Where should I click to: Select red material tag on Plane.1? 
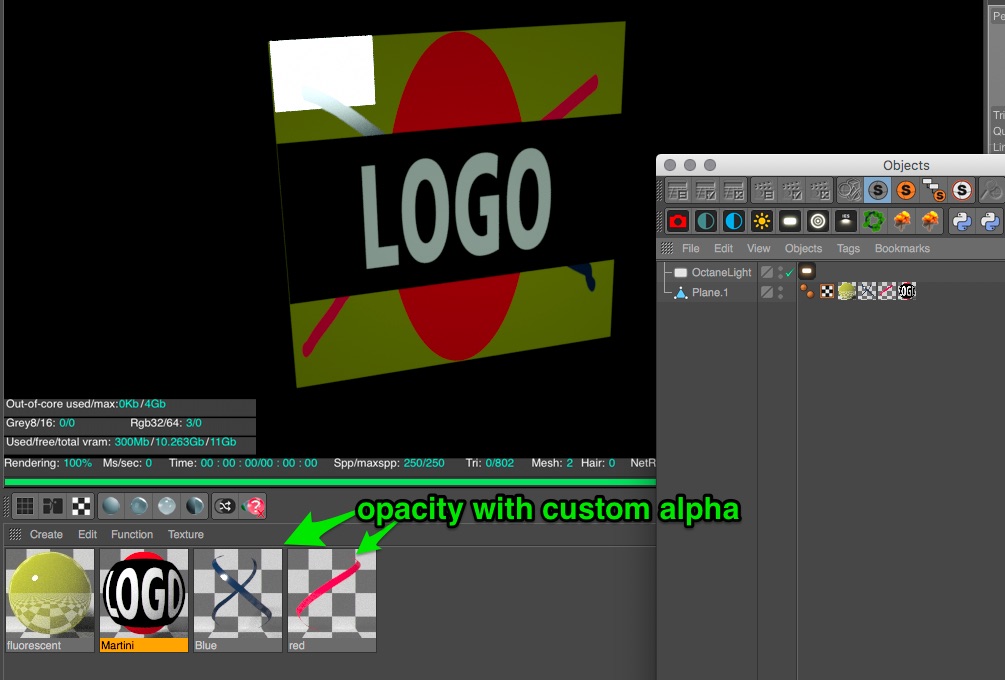tap(887, 292)
